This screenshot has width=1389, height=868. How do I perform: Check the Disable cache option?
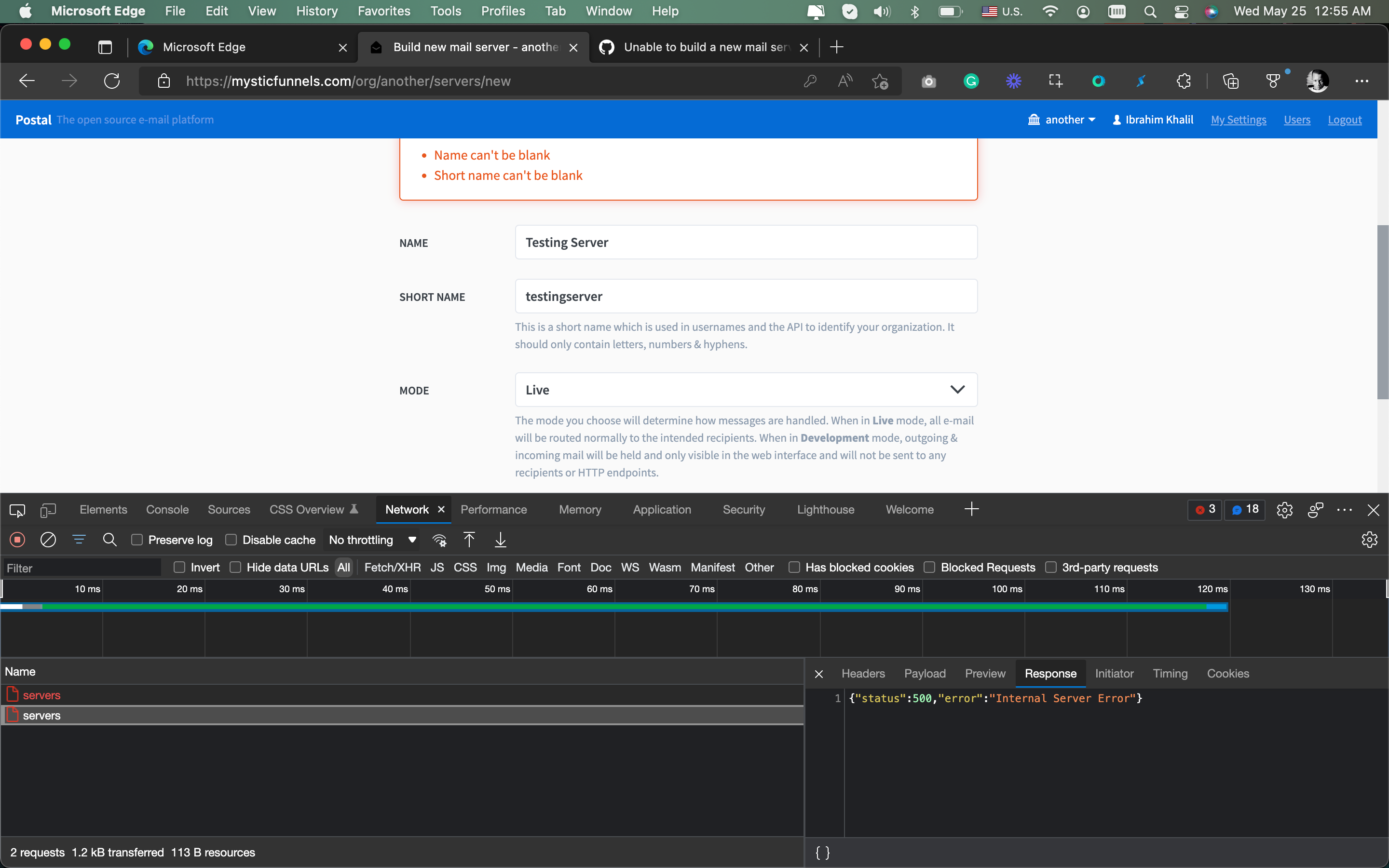pyautogui.click(x=231, y=540)
